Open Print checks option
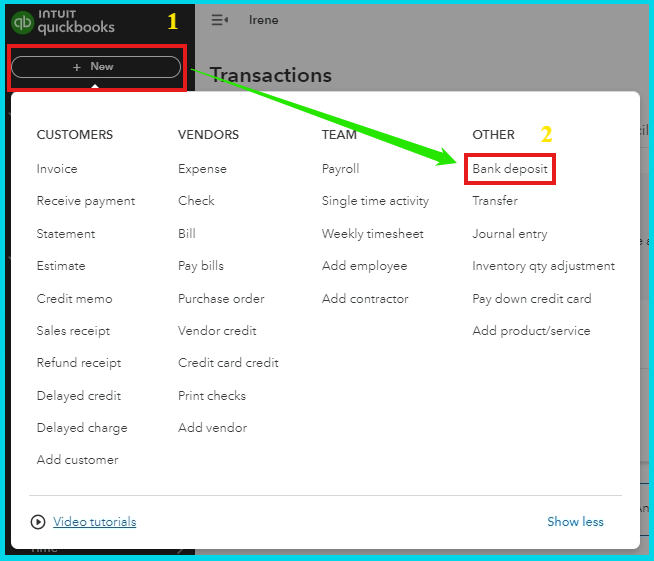 [212, 395]
